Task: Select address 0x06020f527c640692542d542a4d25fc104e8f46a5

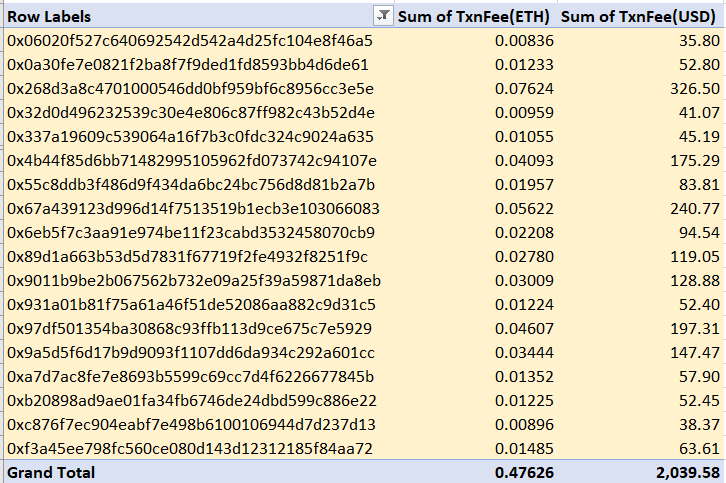Action: 190,41
